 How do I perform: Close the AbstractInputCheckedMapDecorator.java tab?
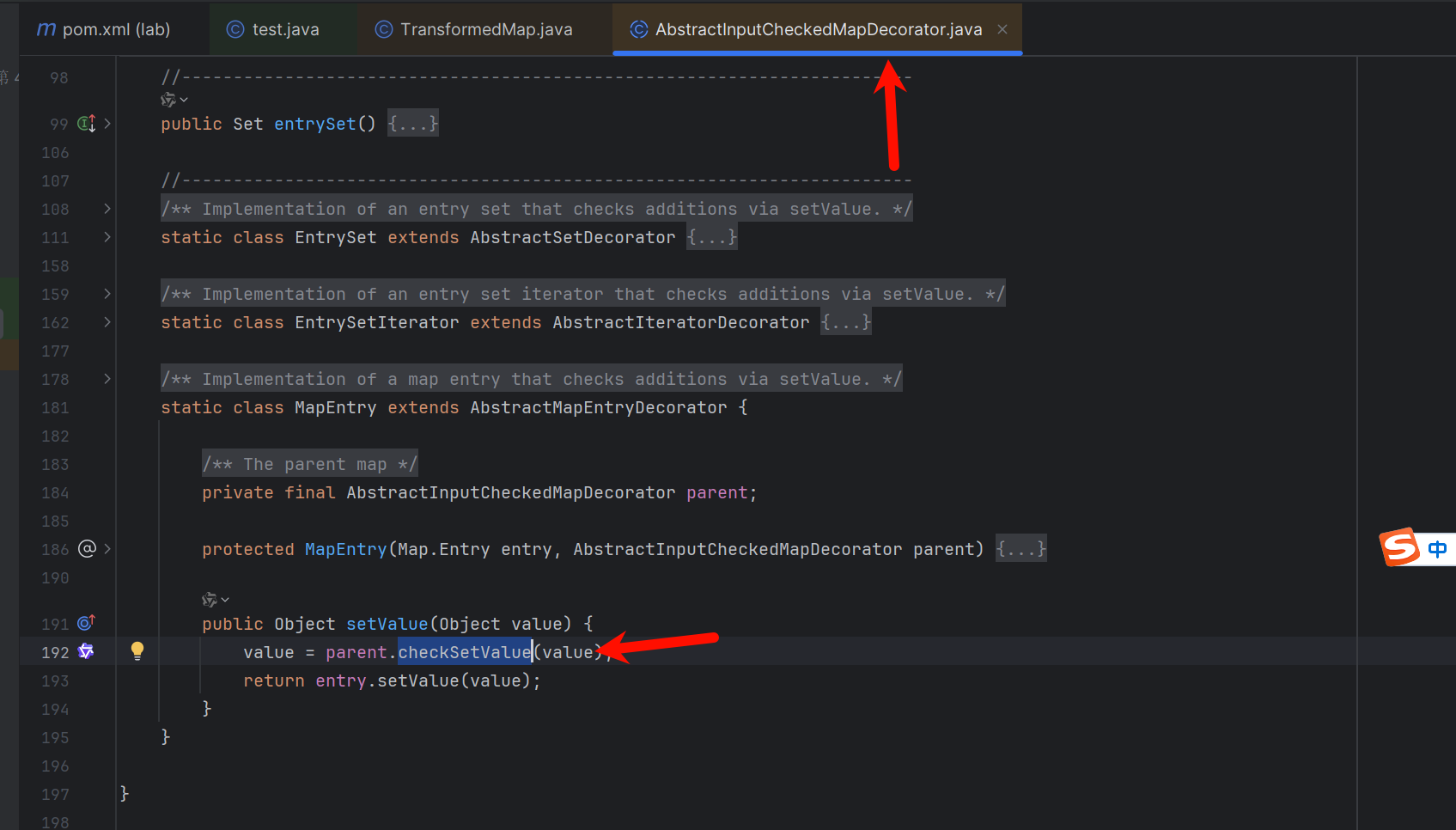pyautogui.click(x=1002, y=29)
